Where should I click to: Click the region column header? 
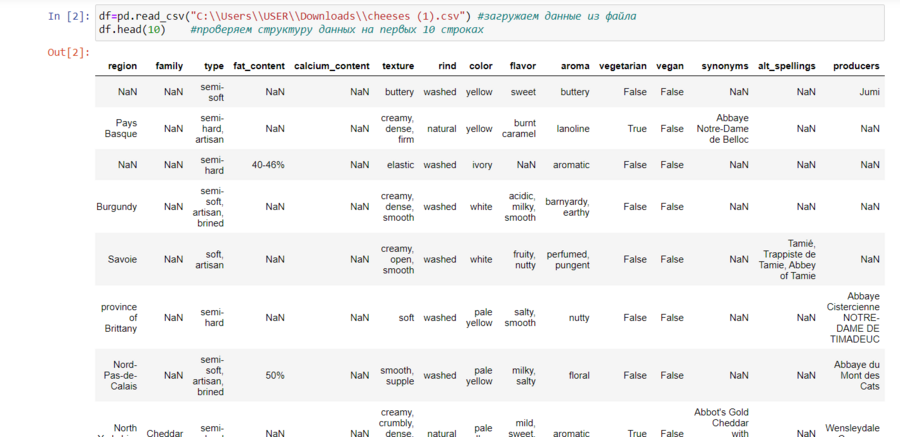coord(122,66)
